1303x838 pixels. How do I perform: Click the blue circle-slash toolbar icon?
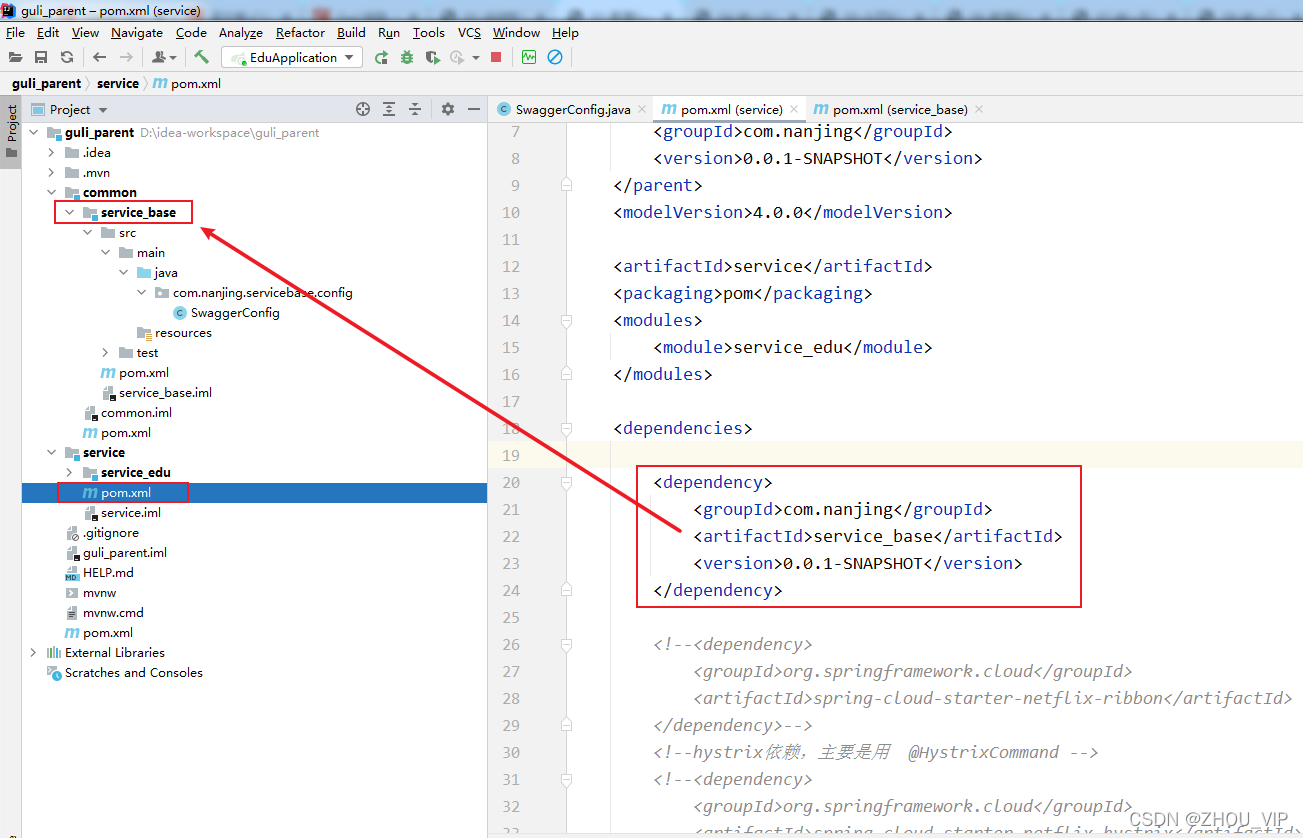click(x=555, y=58)
